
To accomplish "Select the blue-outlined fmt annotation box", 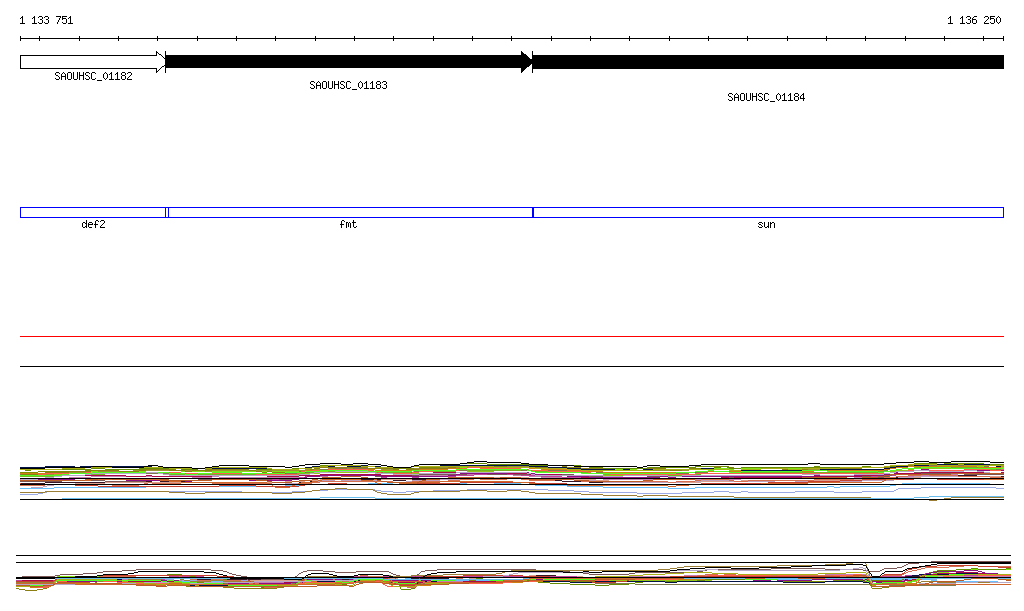I will pos(349,212).
